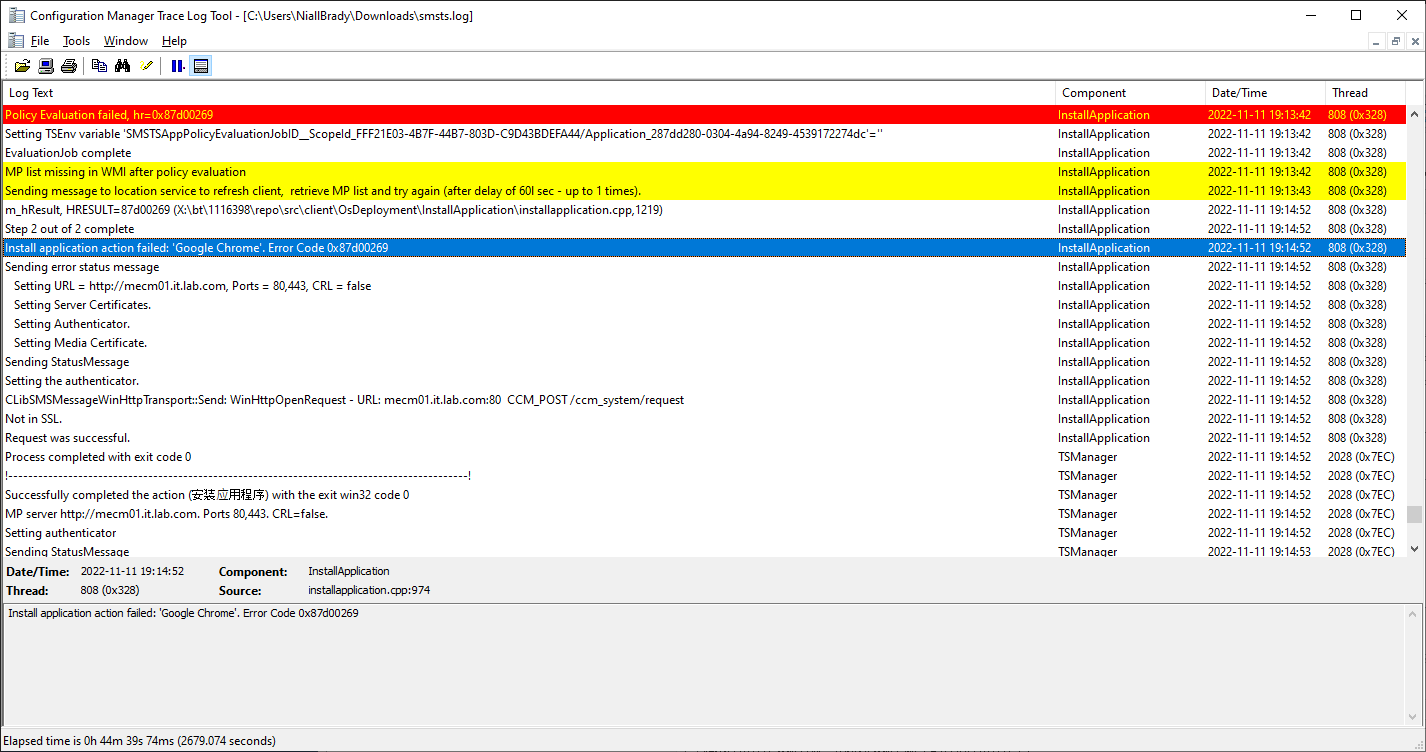Click the Highlight pencil toolbar icon
The image size is (1426, 752).
(x=147, y=66)
